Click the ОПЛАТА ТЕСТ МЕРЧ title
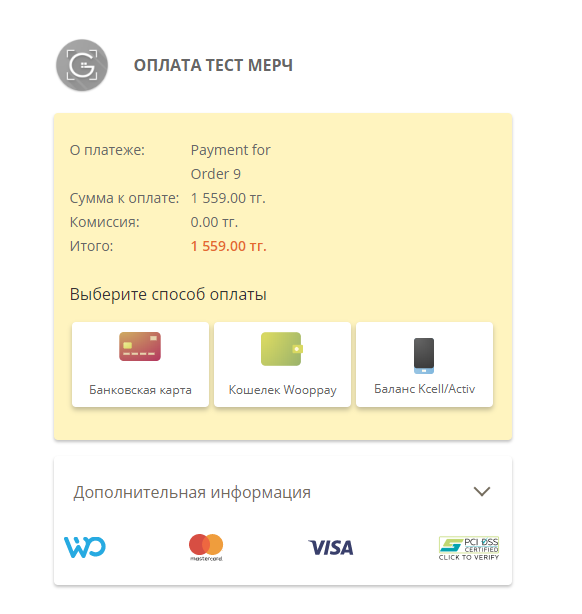 coord(213,65)
